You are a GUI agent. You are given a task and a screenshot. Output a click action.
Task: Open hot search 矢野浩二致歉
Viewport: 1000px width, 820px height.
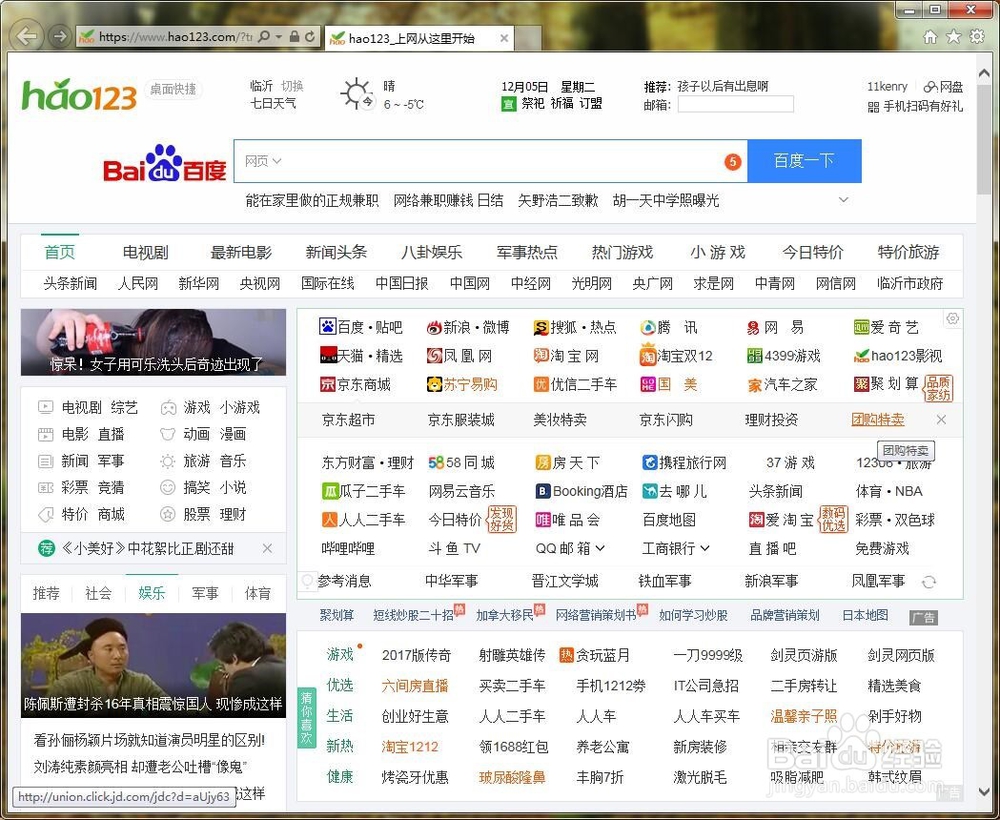(x=558, y=201)
